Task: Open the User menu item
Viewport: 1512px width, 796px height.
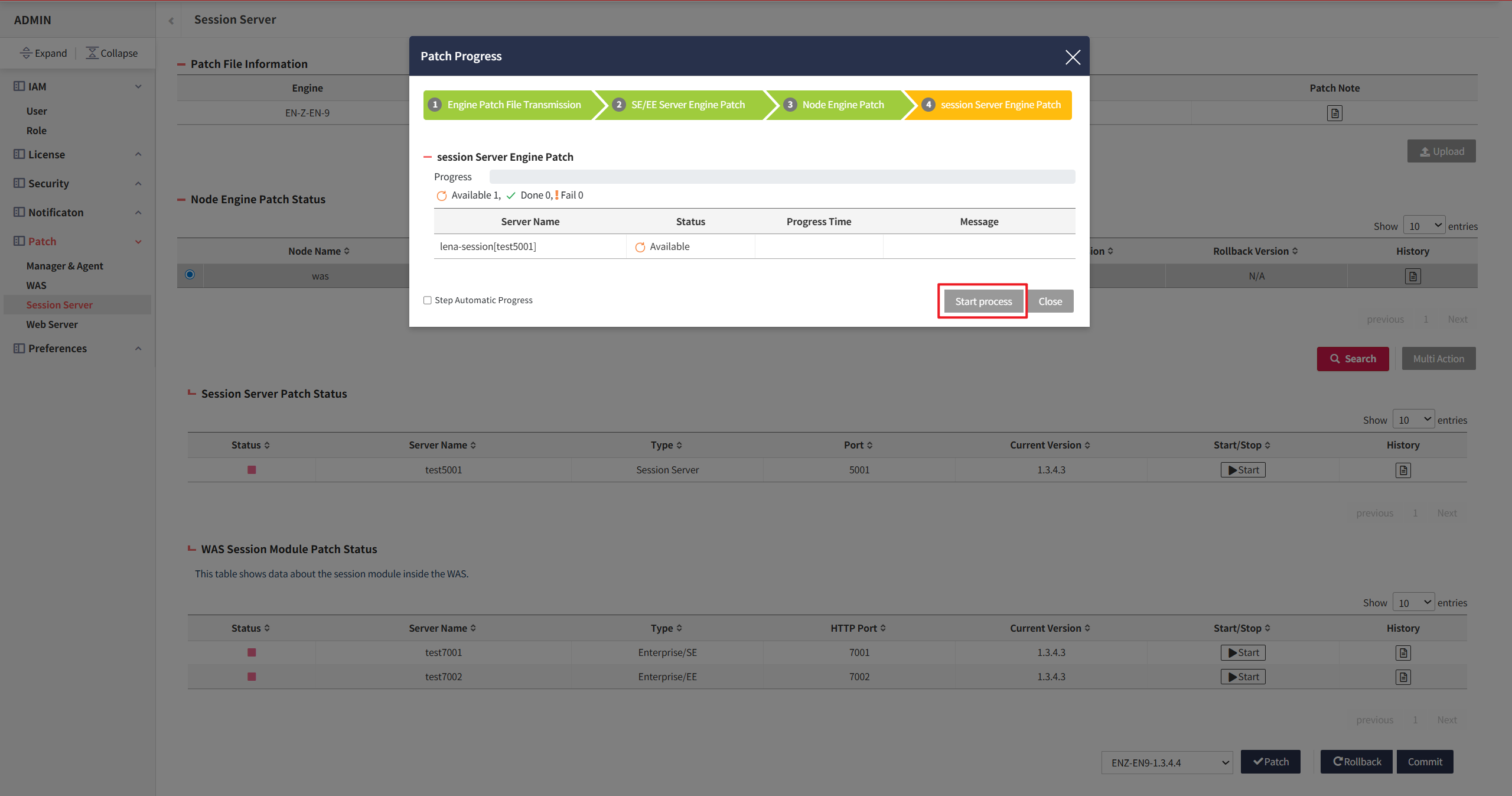Action: pos(37,111)
